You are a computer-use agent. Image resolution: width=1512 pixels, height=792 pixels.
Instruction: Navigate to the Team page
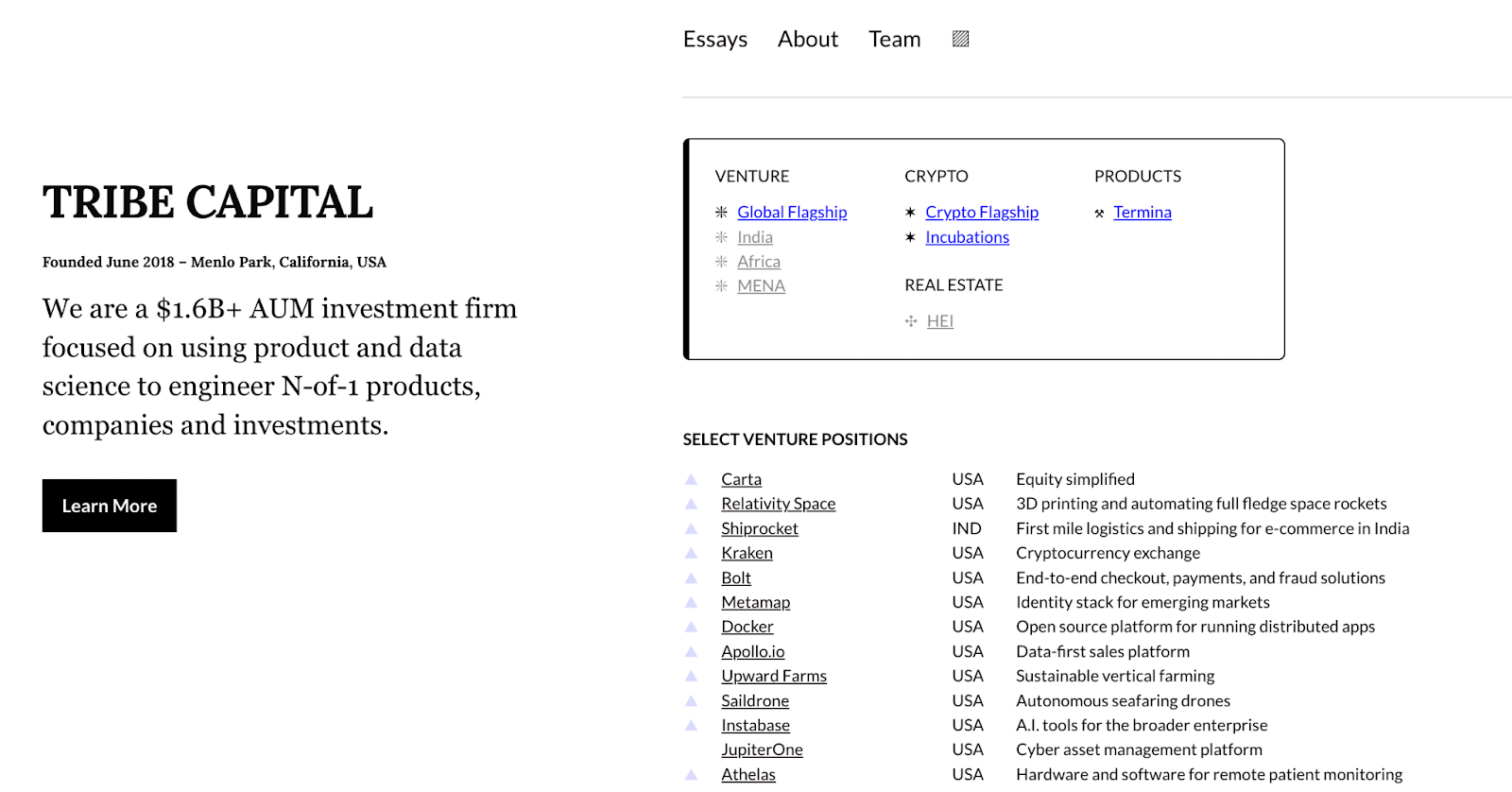click(x=894, y=39)
